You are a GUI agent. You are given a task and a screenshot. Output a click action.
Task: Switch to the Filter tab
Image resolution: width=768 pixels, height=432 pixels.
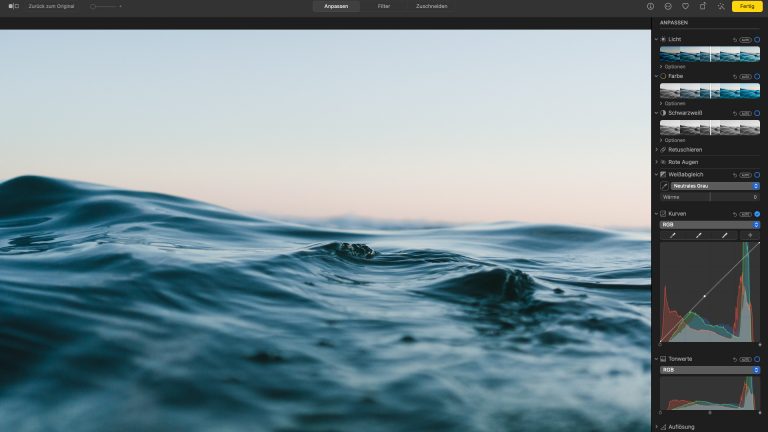(x=384, y=6)
